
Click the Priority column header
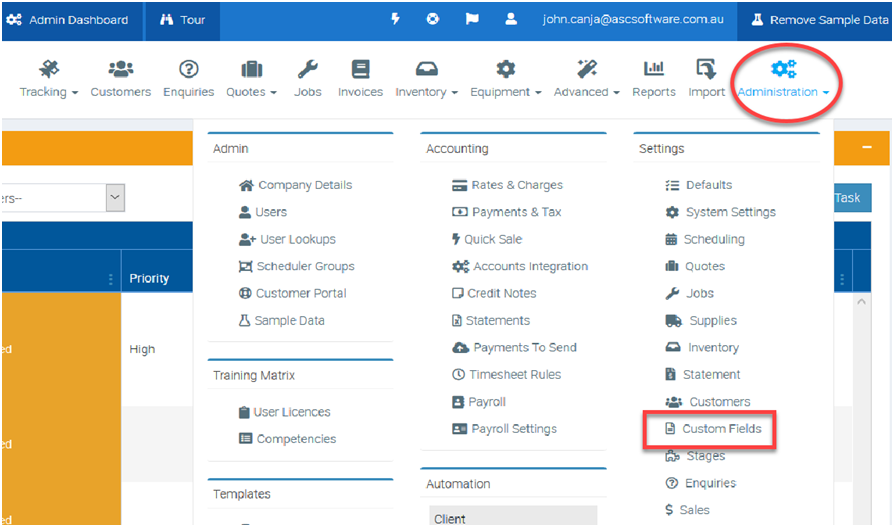tap(149, 278)
